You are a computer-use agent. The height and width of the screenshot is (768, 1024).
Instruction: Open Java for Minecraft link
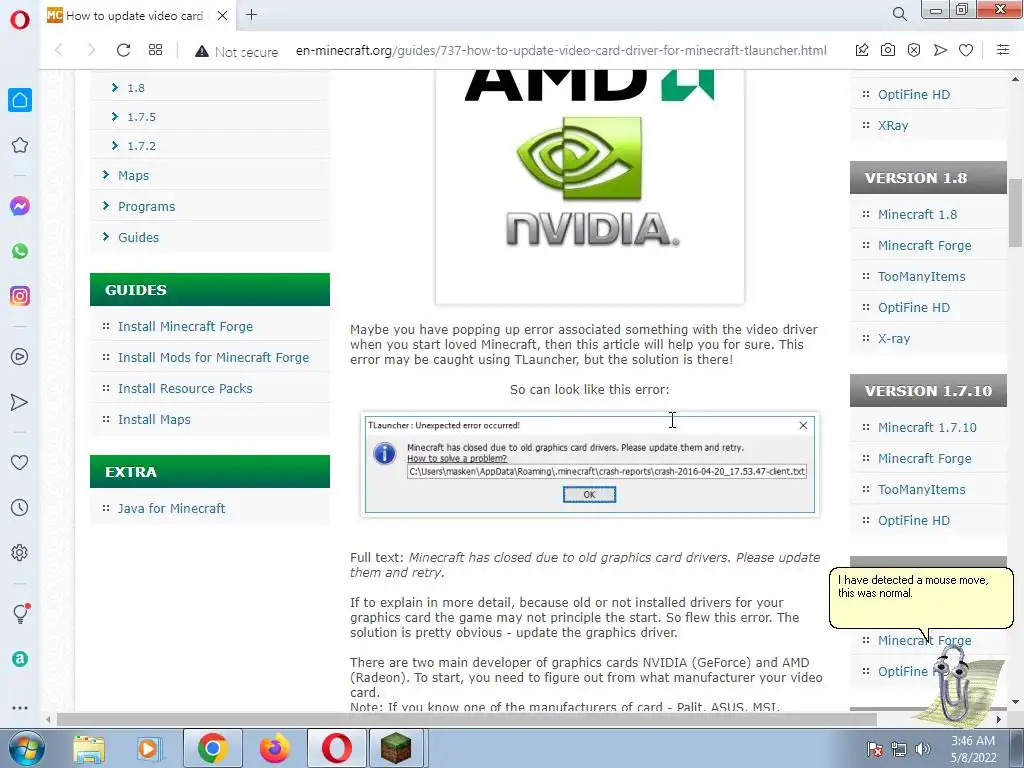click(171, 508)
